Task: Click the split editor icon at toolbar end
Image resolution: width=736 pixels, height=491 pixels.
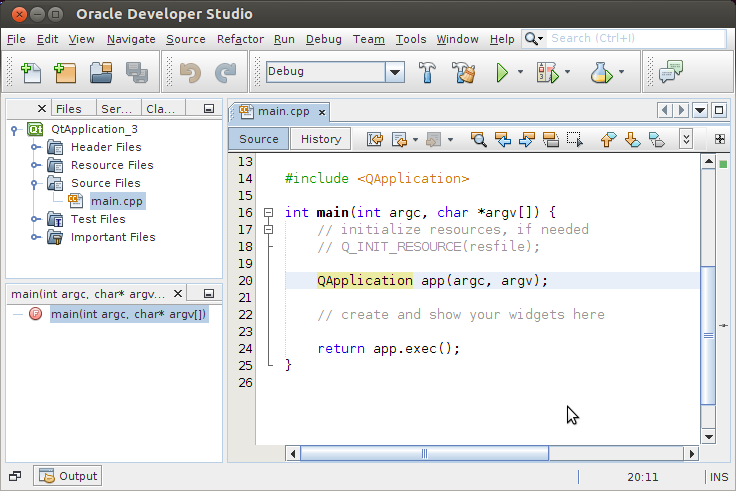Action: (720, 139)
